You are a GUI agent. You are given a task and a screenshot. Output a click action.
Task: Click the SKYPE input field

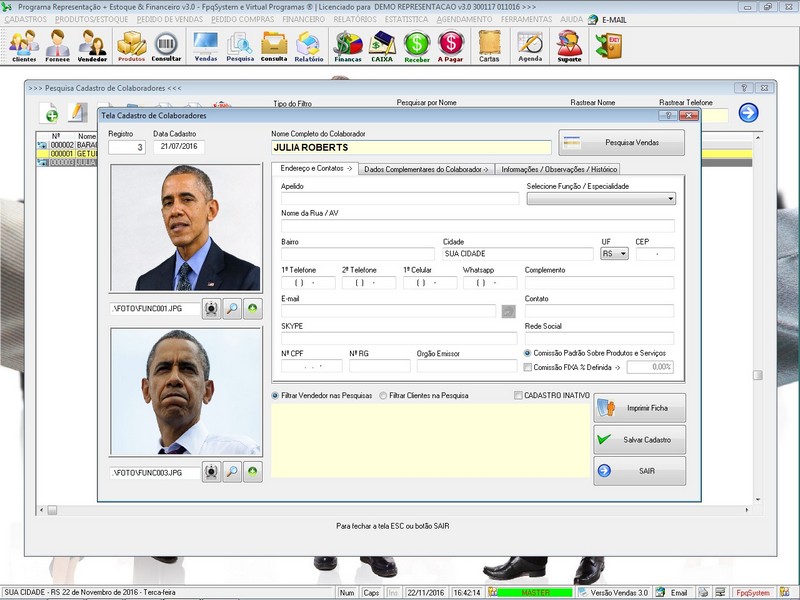point(399,338)
